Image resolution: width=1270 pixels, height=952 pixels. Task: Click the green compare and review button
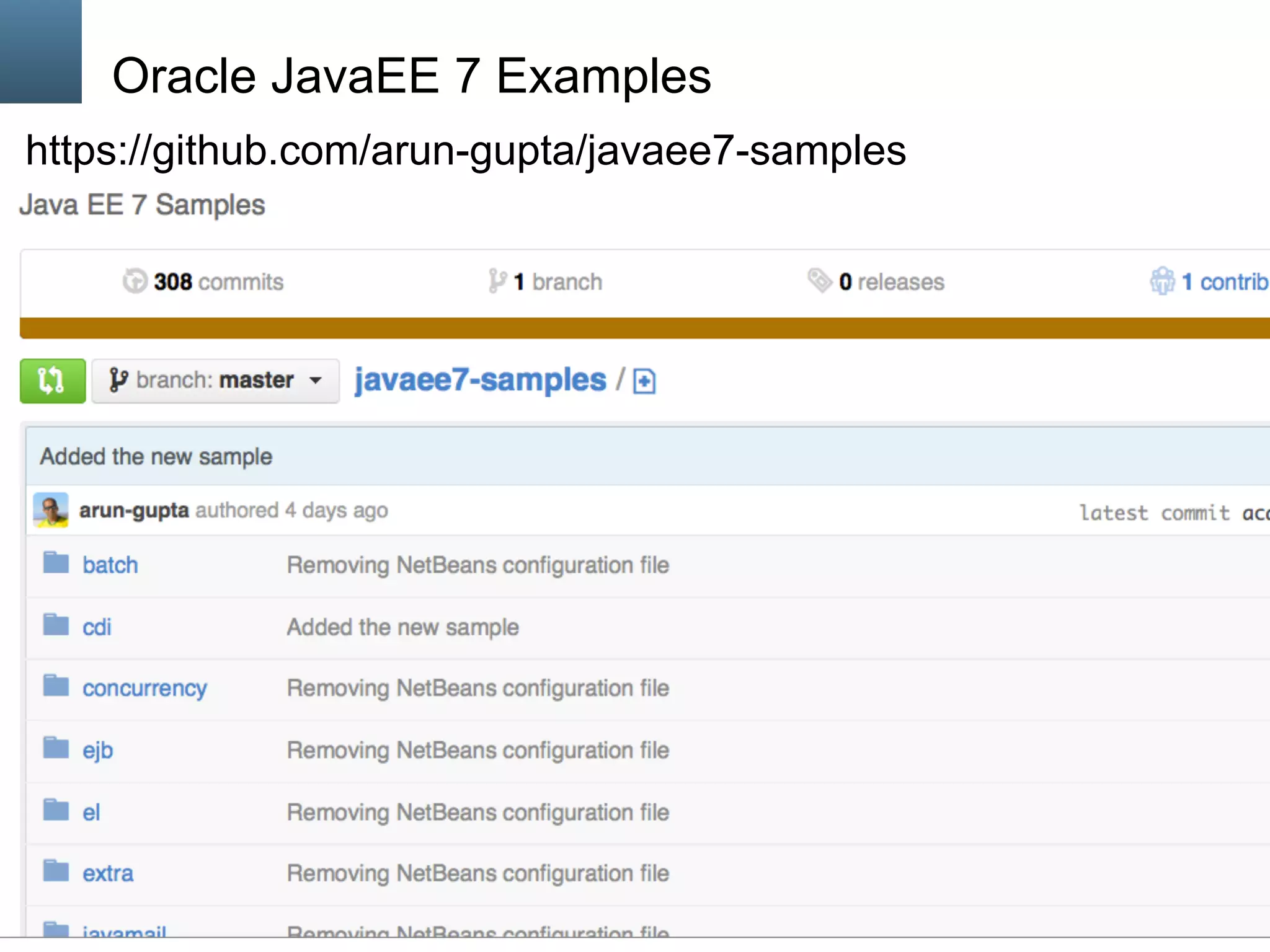(53, 381)
